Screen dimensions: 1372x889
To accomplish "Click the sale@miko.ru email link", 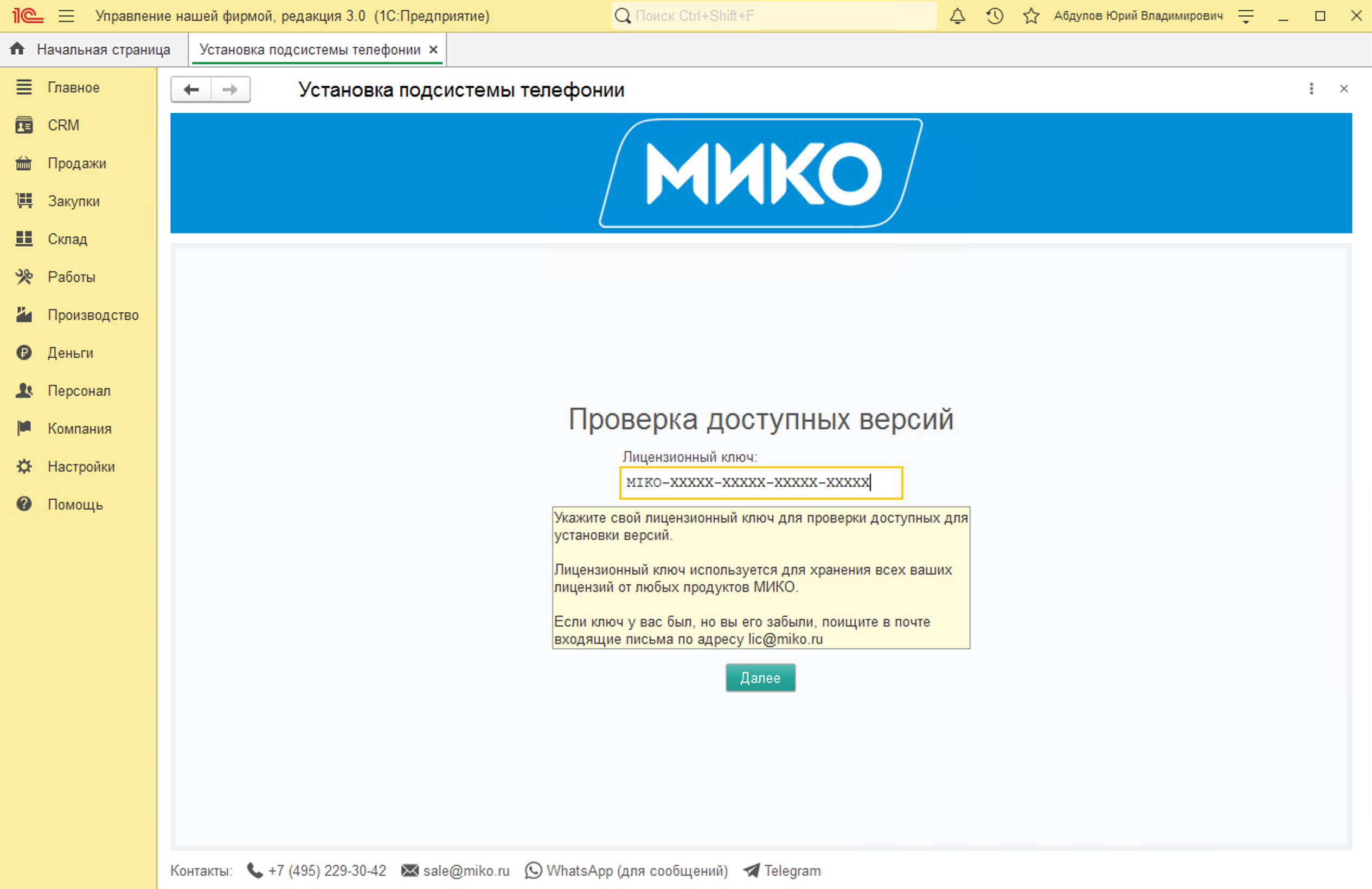I will 466,871.
